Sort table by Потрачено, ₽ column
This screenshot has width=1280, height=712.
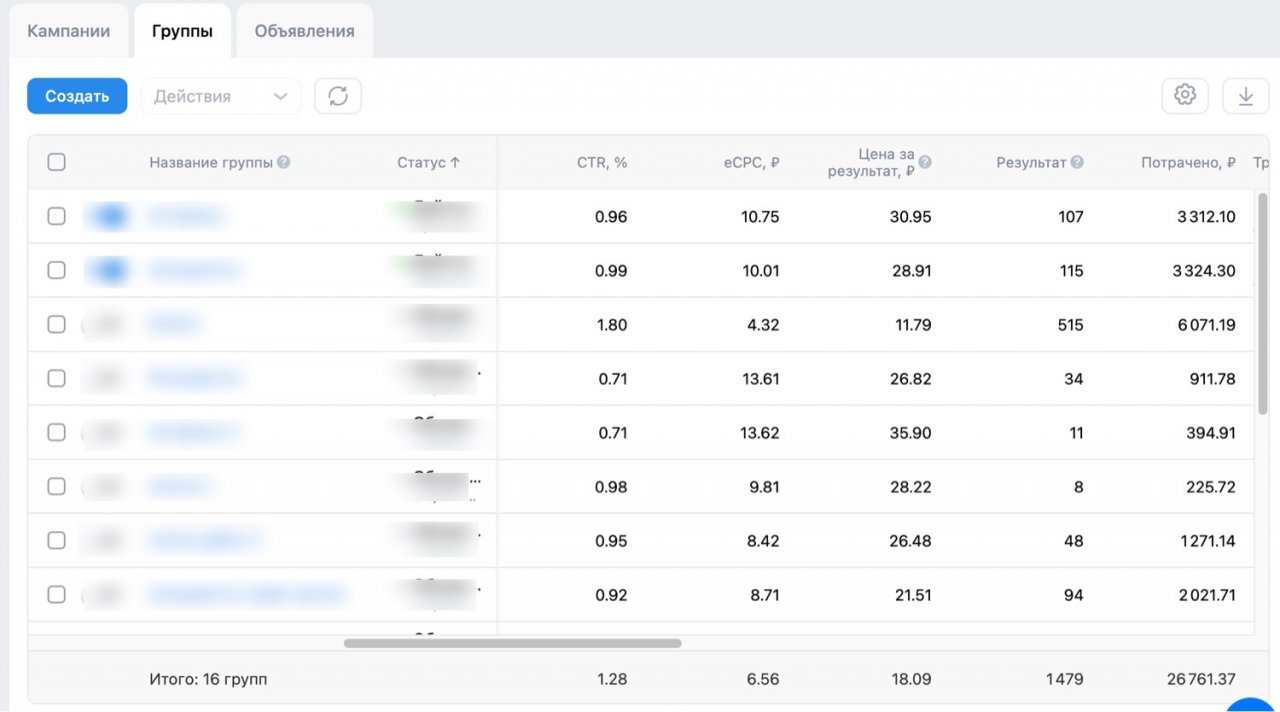[1188, 162]
